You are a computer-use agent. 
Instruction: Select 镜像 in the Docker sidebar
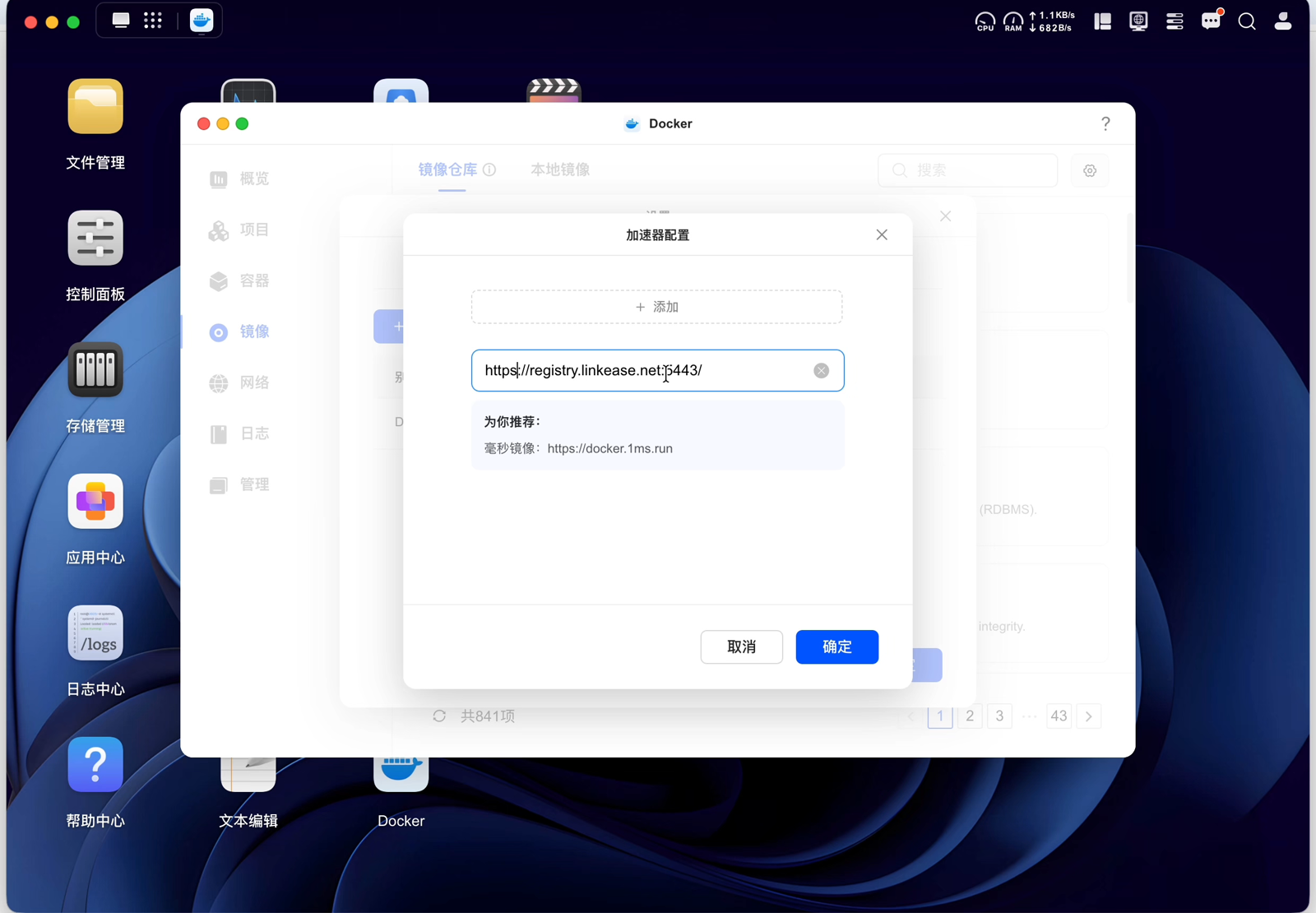pos(239,331)
